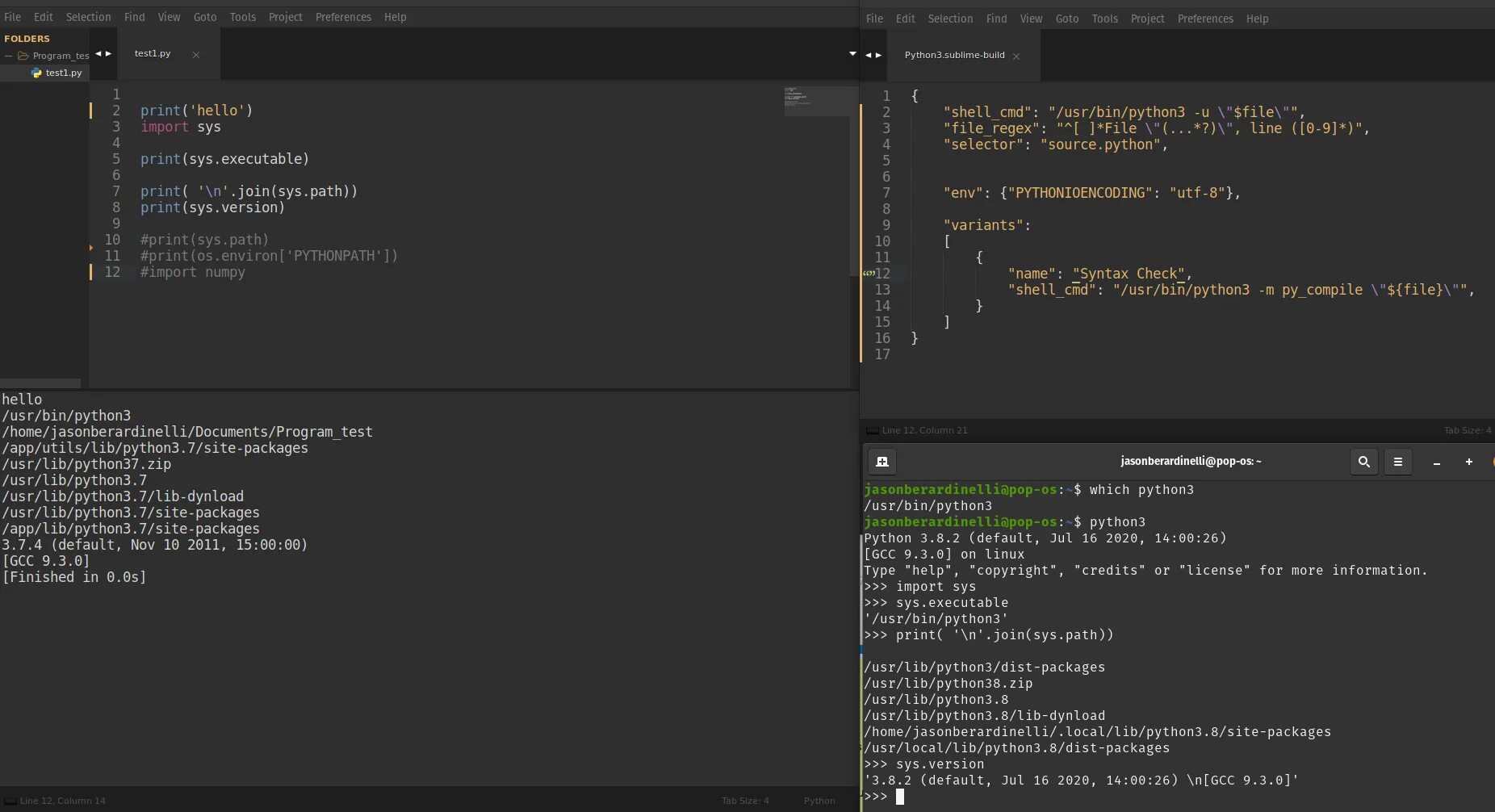The height and width of the screenshot is (812, 1495).
Task: Open tab list dropdown arrow in left window
Action: (x=852, y=53)
